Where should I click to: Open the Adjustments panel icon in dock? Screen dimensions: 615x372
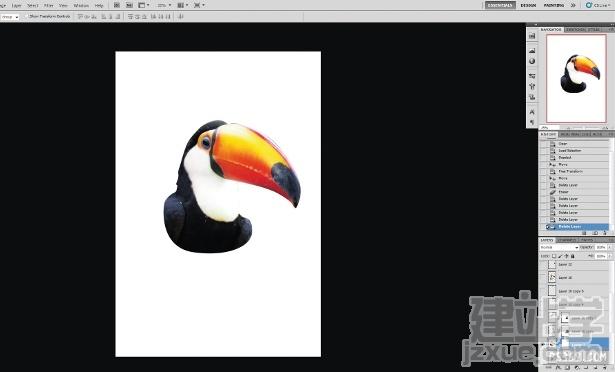pyautogui.click(x=532, y=61)
